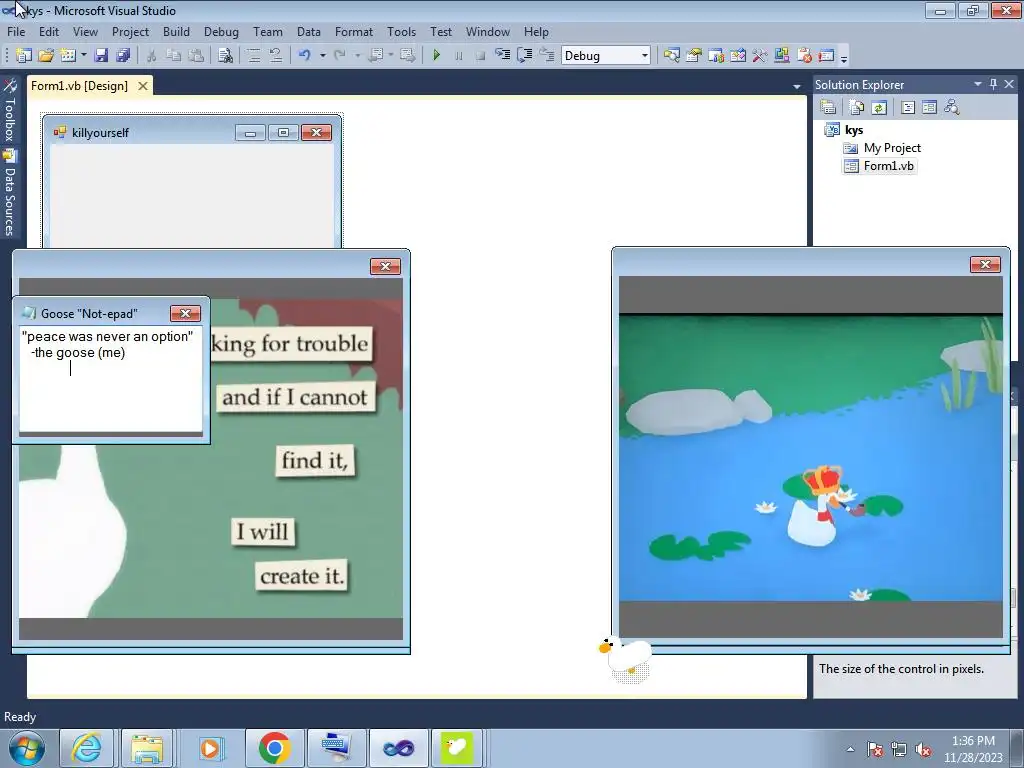Launch Internet Explorer from the taskbar
Screen dimensions: 1024x768
[86, 748]
